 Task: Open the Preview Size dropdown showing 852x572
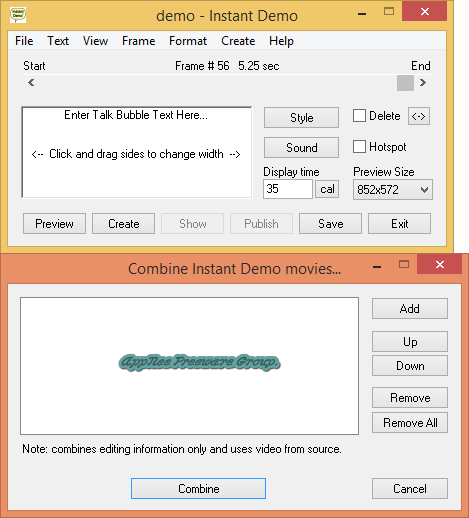[x=393, y=190]
